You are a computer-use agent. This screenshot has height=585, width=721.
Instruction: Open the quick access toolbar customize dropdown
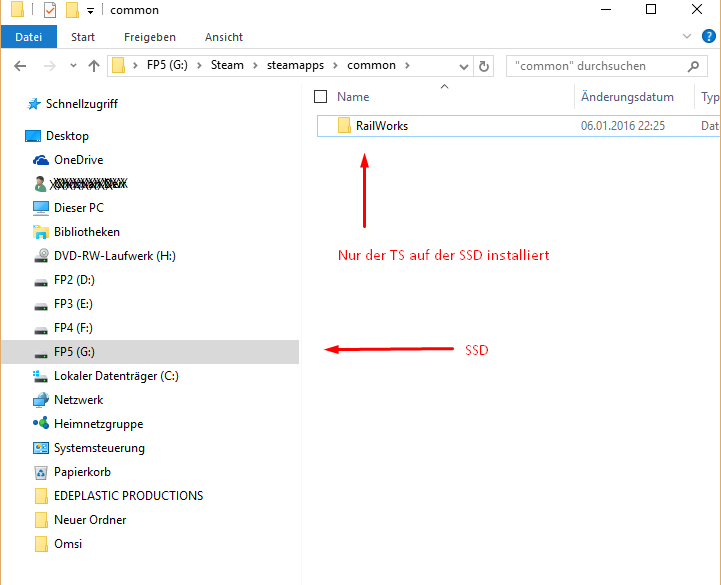tap(91, 11)
